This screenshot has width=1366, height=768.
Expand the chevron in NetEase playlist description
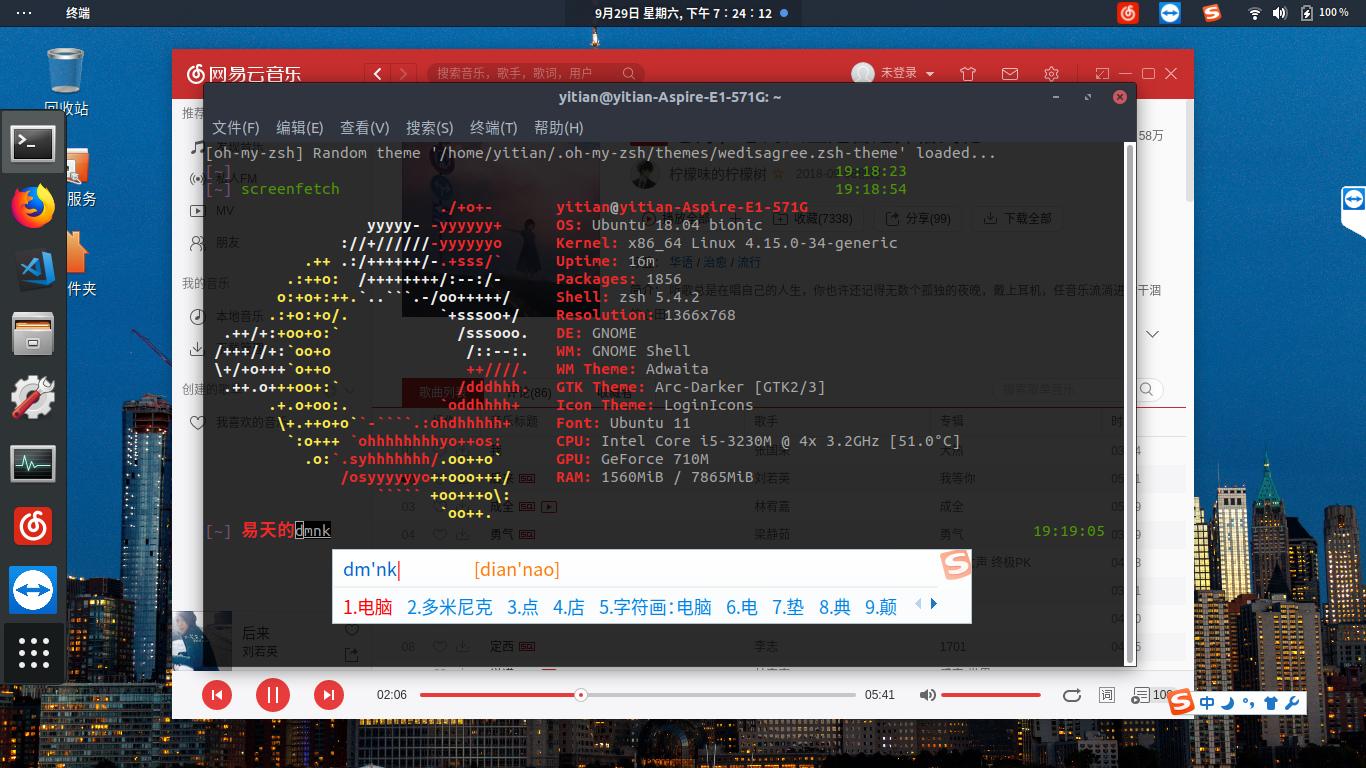(1152, 334)
